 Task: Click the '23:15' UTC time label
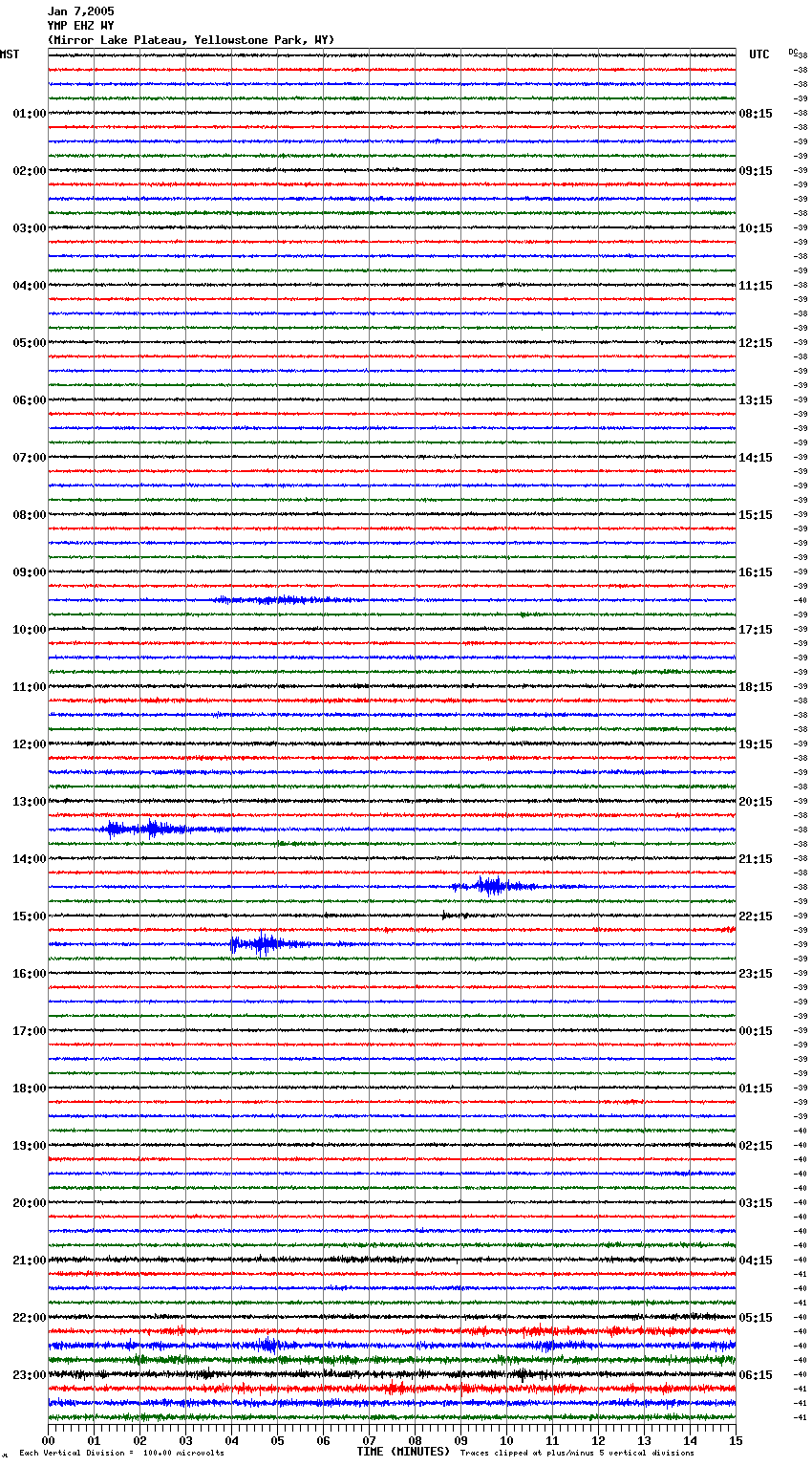pos(756,974)
